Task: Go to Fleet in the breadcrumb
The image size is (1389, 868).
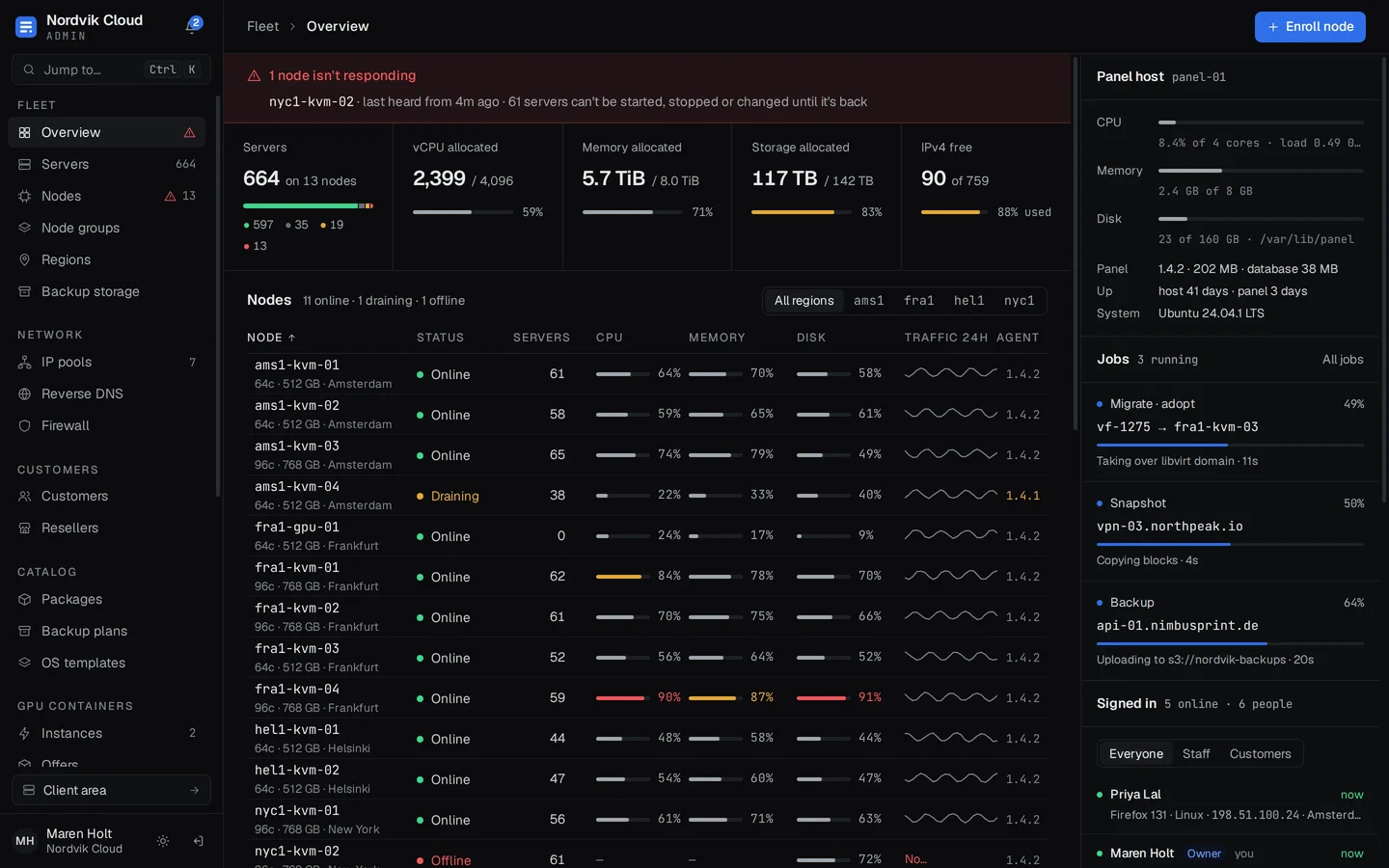Action: tap(262, 26)
